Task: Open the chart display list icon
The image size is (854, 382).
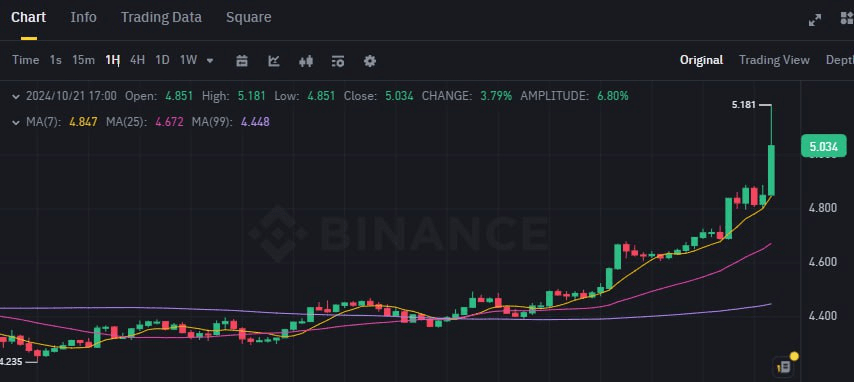Action: [x=338, y=60]
